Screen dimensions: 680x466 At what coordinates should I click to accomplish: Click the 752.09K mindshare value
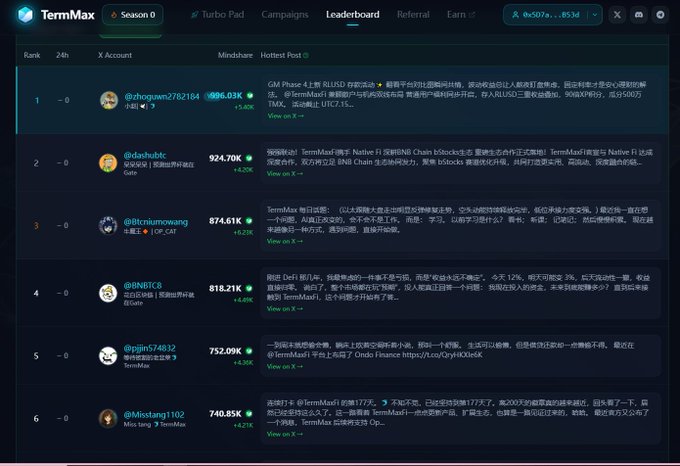225,351
